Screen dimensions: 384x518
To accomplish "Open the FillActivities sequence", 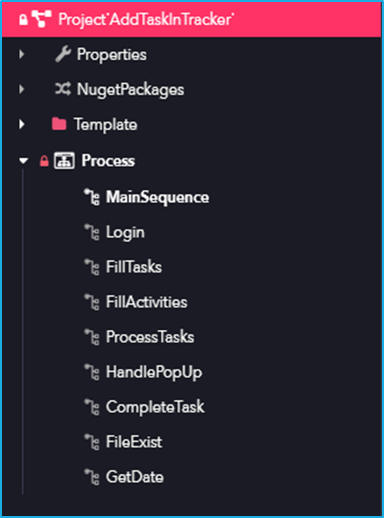I will pos(147,302).
